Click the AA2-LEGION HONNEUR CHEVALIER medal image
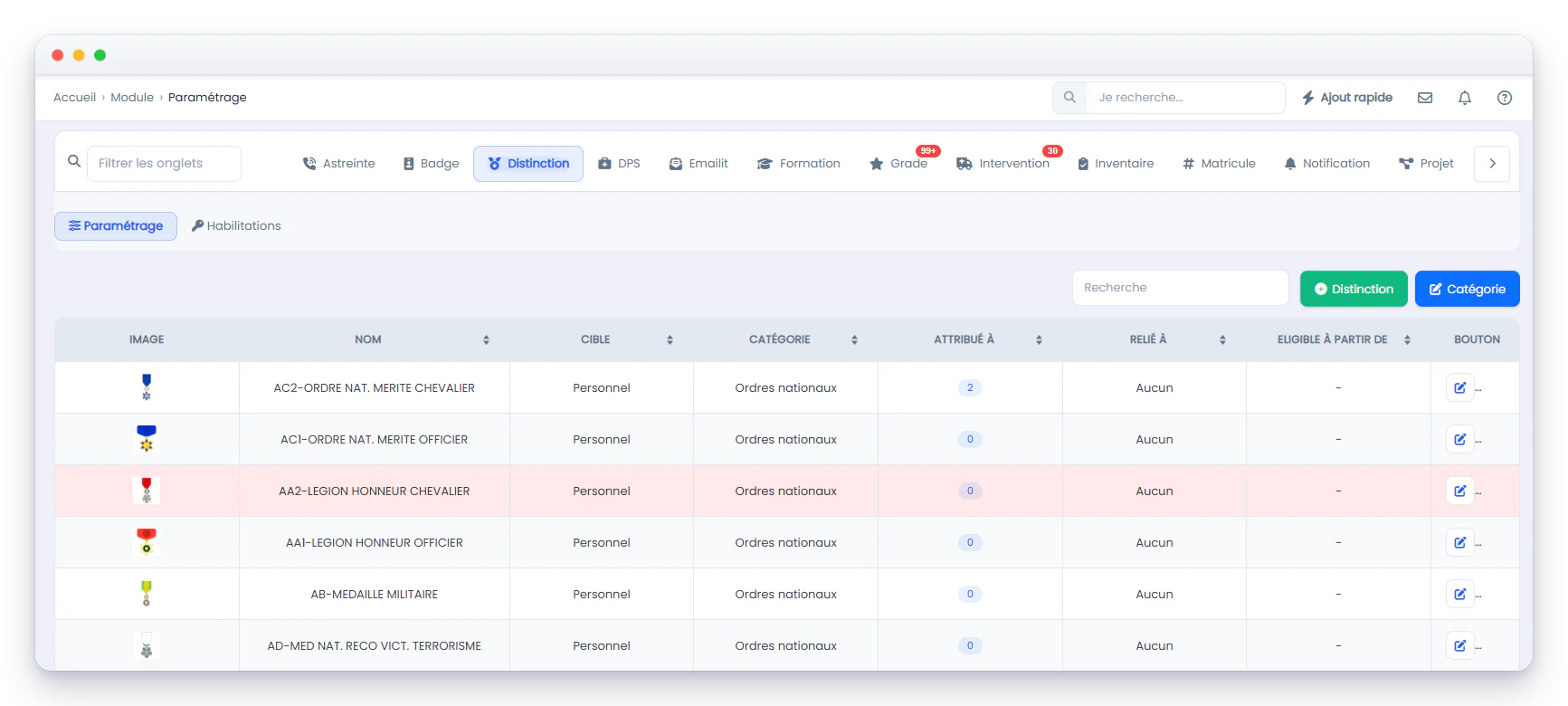This screenshot has width=1568, height=706. click(x=147, y=491)
